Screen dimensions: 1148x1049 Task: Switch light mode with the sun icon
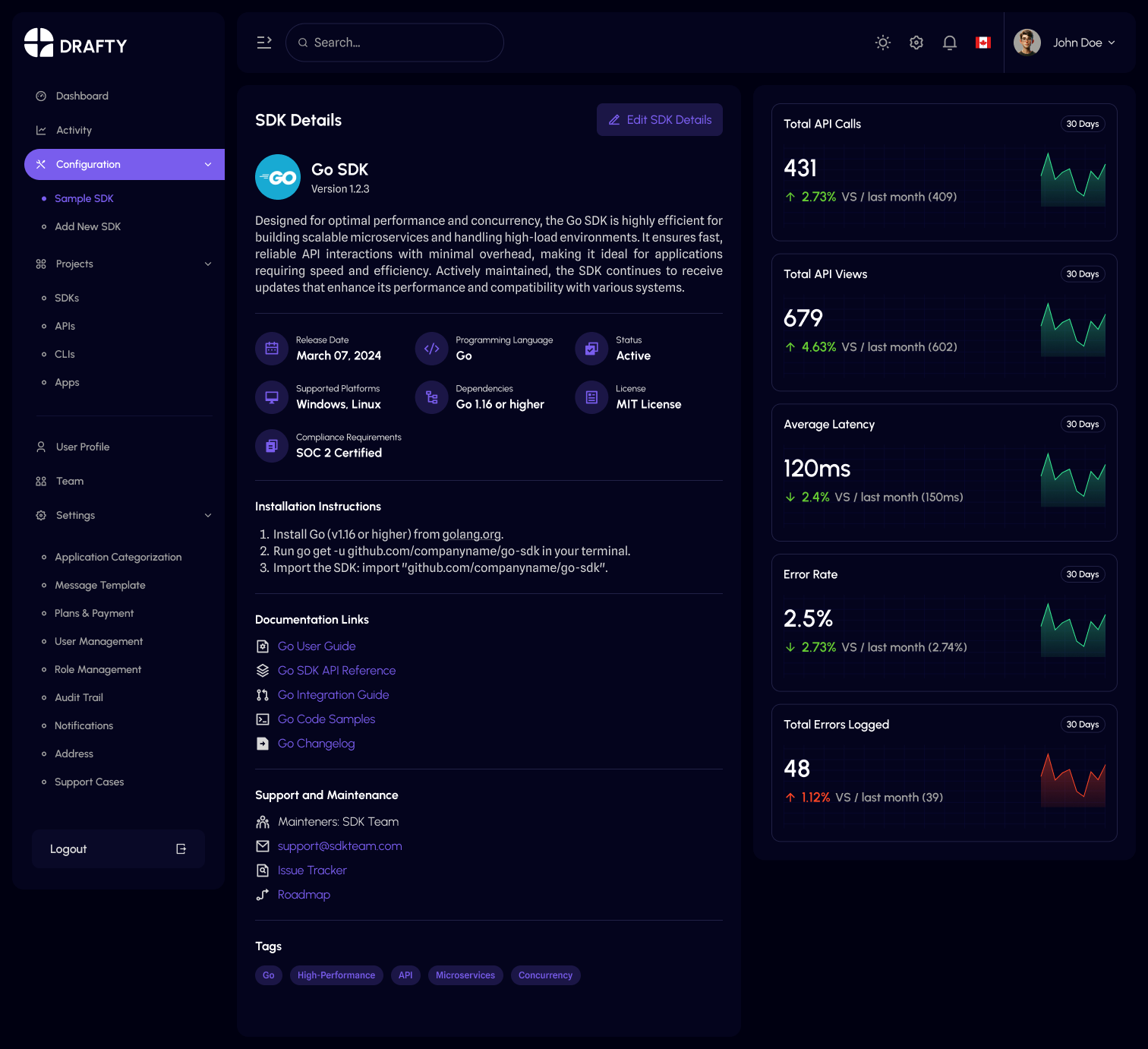[x=883, y=43]
